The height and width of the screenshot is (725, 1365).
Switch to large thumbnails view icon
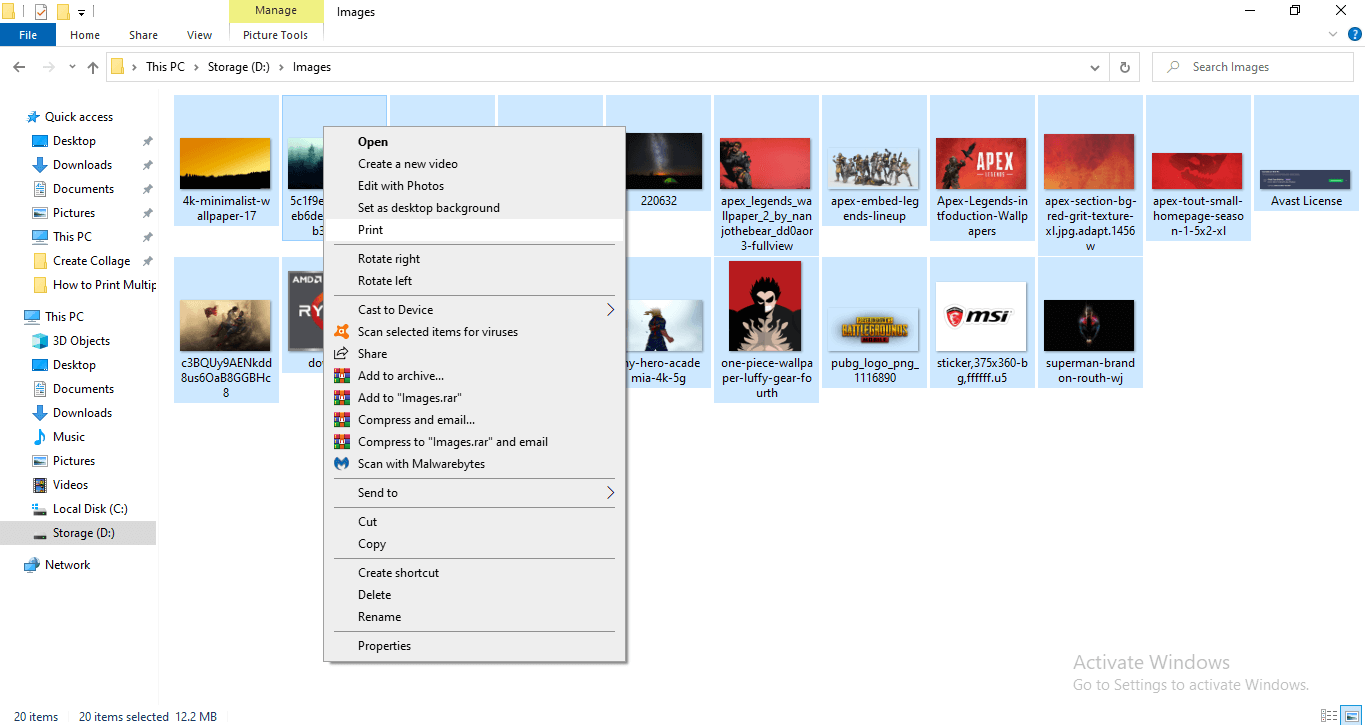coord(1350,716)
